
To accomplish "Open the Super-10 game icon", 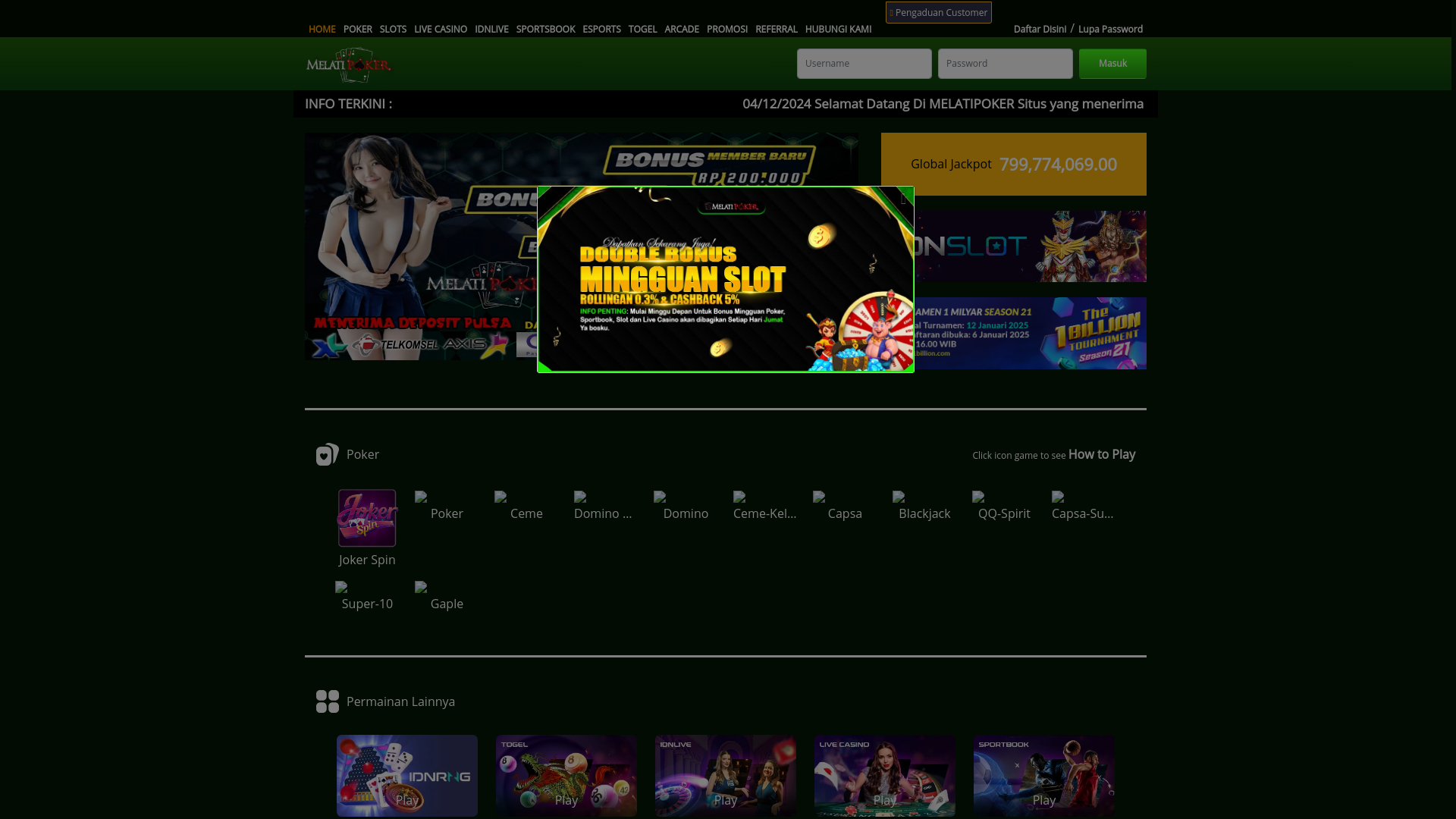I will pos(341,587).
